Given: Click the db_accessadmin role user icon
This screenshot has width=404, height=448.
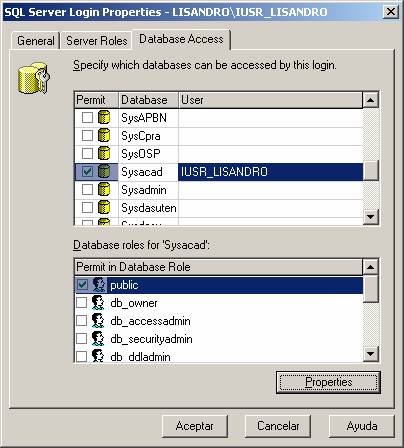Looking at the screenshot, I should (x=98, y=321).
